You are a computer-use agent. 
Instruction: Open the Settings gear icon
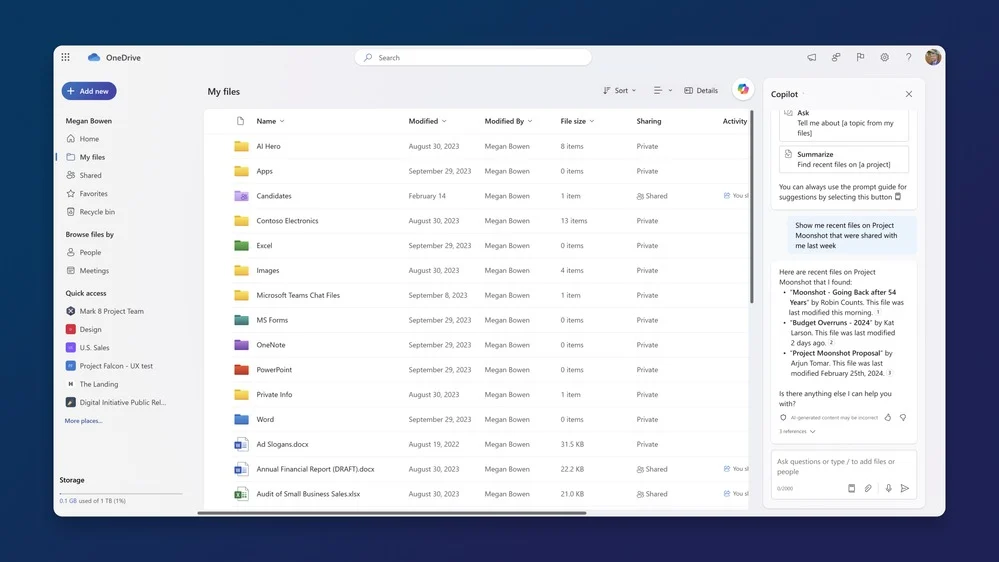click(884, 57)
